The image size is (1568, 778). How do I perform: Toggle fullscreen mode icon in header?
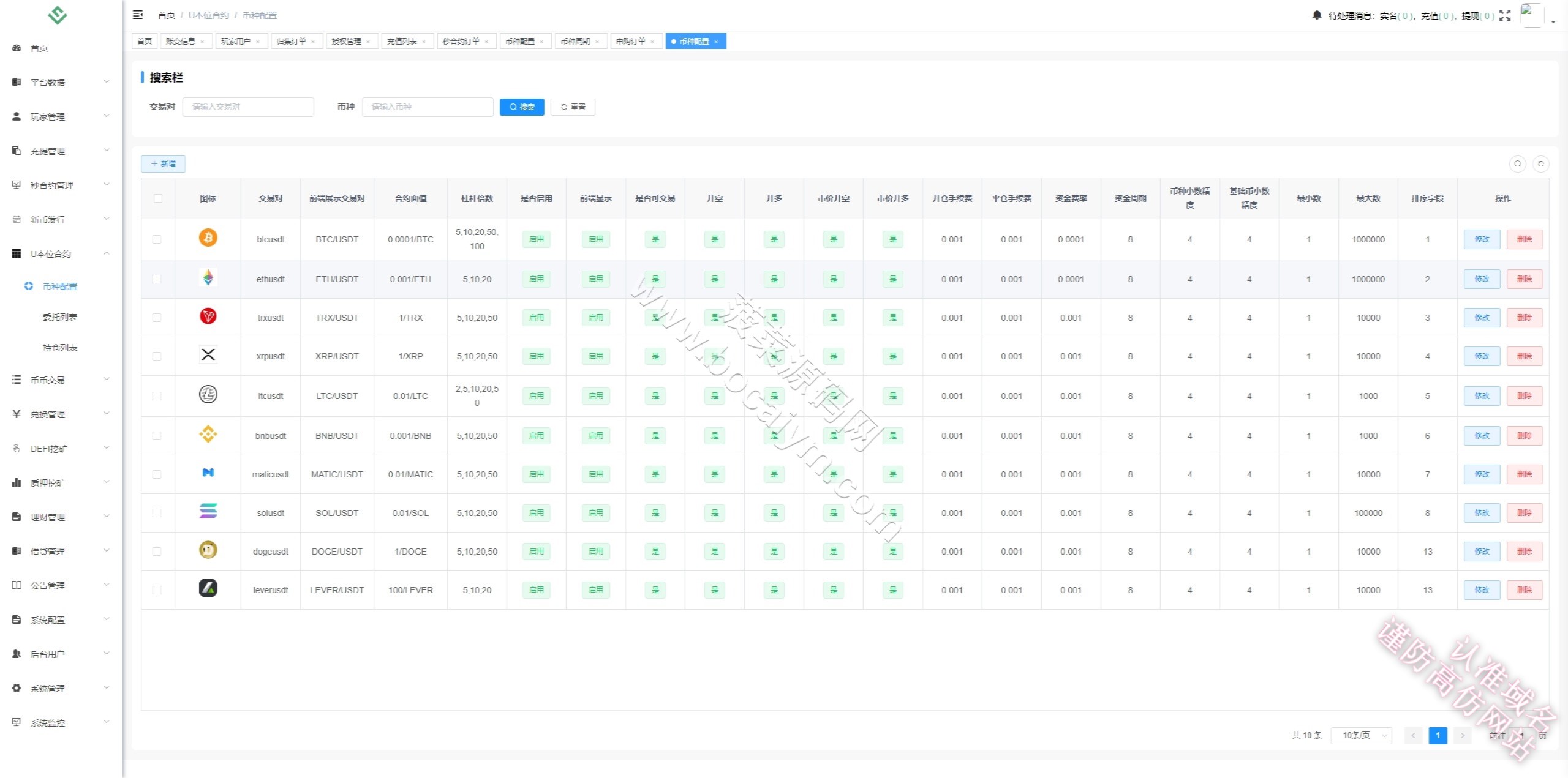pos(1505,15)
